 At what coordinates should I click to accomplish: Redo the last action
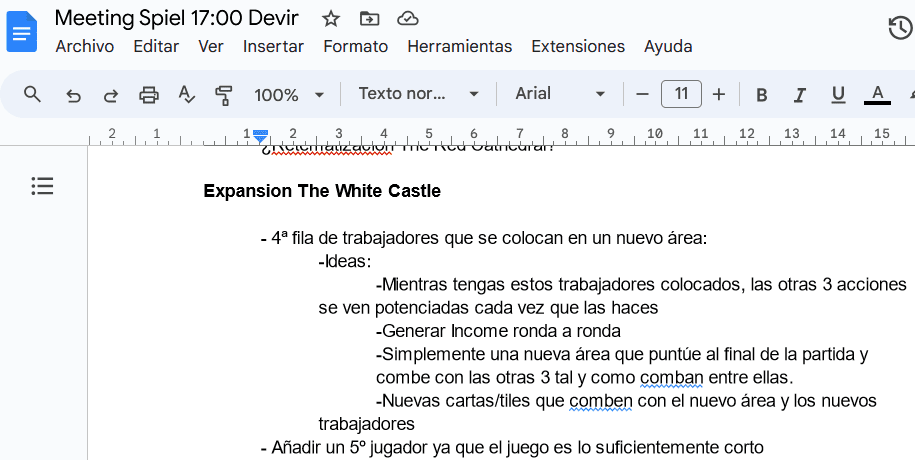[111, 95]
